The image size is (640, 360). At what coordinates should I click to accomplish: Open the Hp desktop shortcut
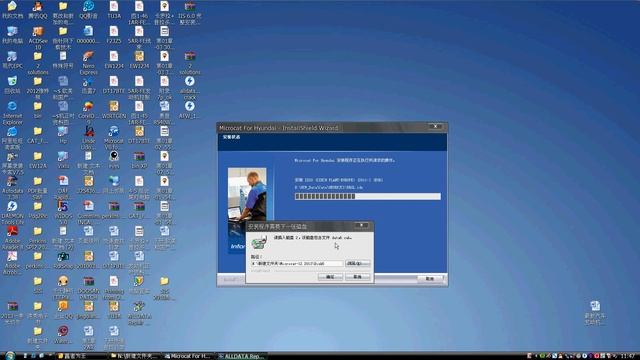tap(63, 135)
